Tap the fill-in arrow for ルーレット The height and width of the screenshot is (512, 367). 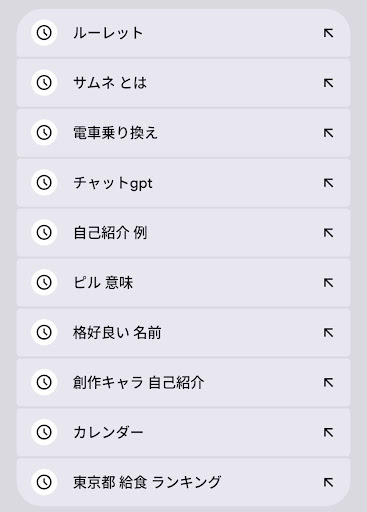pyautogui.click(x=328, y=33)
